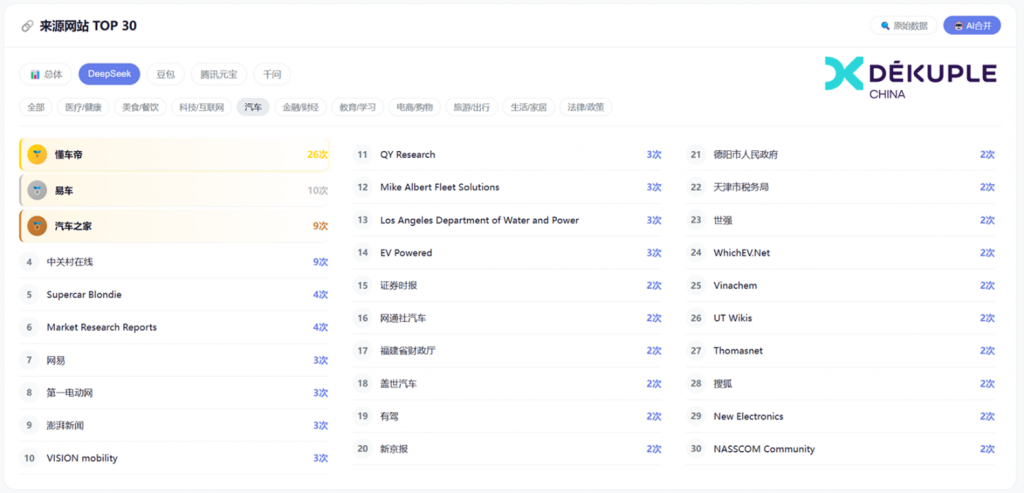Filter by 医疗/健康 category

[84, 107]
